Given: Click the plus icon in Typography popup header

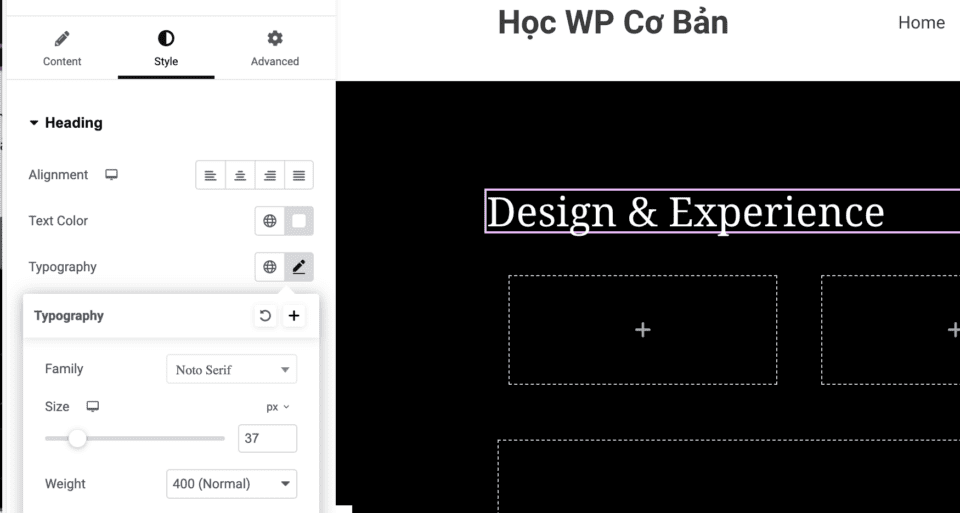Looking at the screenshot, I should tap(294, 316).
